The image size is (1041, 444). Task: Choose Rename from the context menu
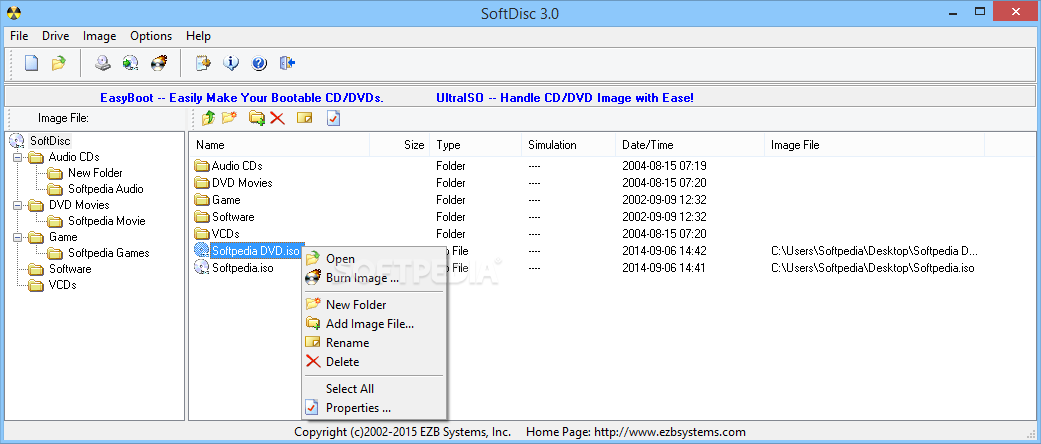[x=374, y=342]
